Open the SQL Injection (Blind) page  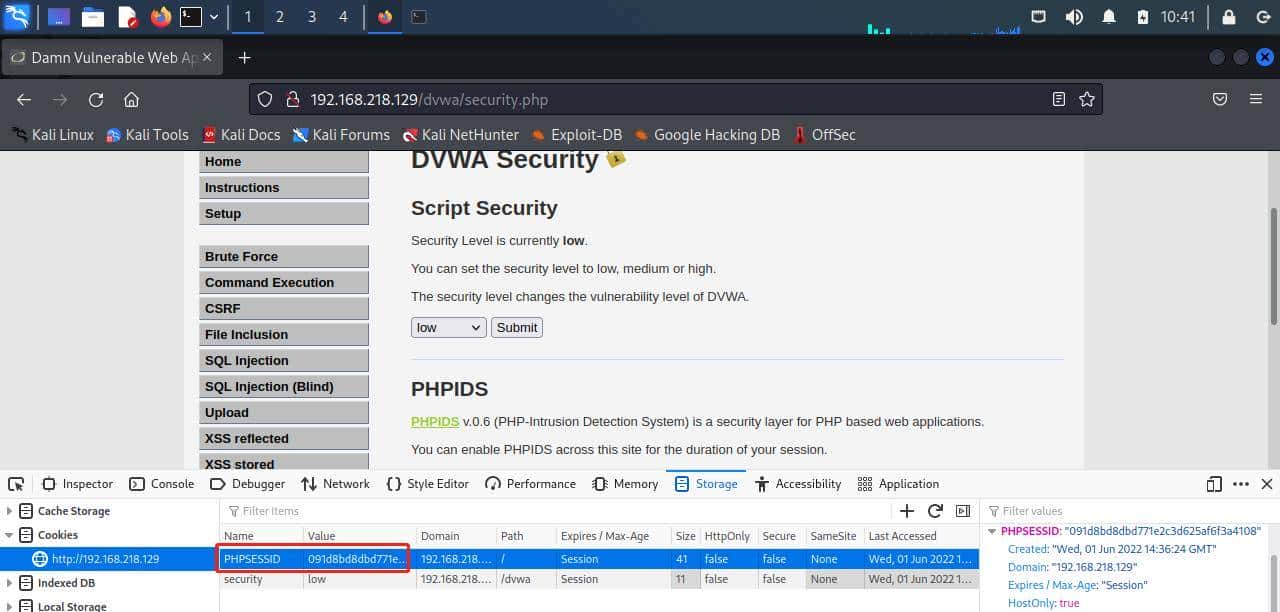284,386
